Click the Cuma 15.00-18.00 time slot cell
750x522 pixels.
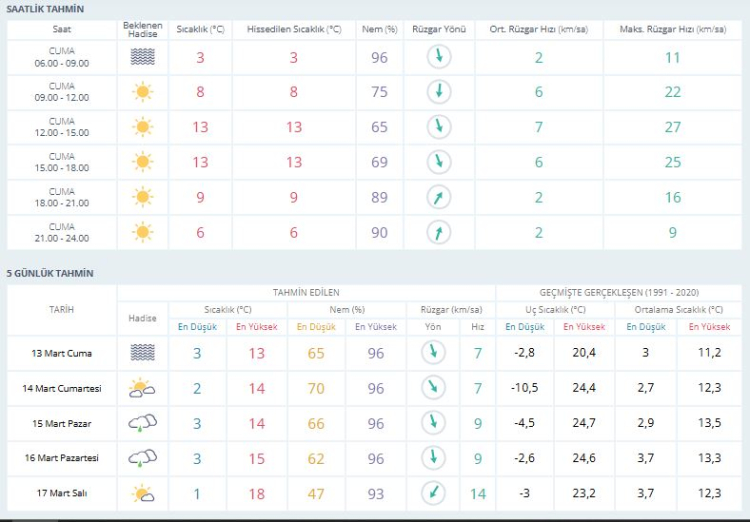tap(62, 162)
